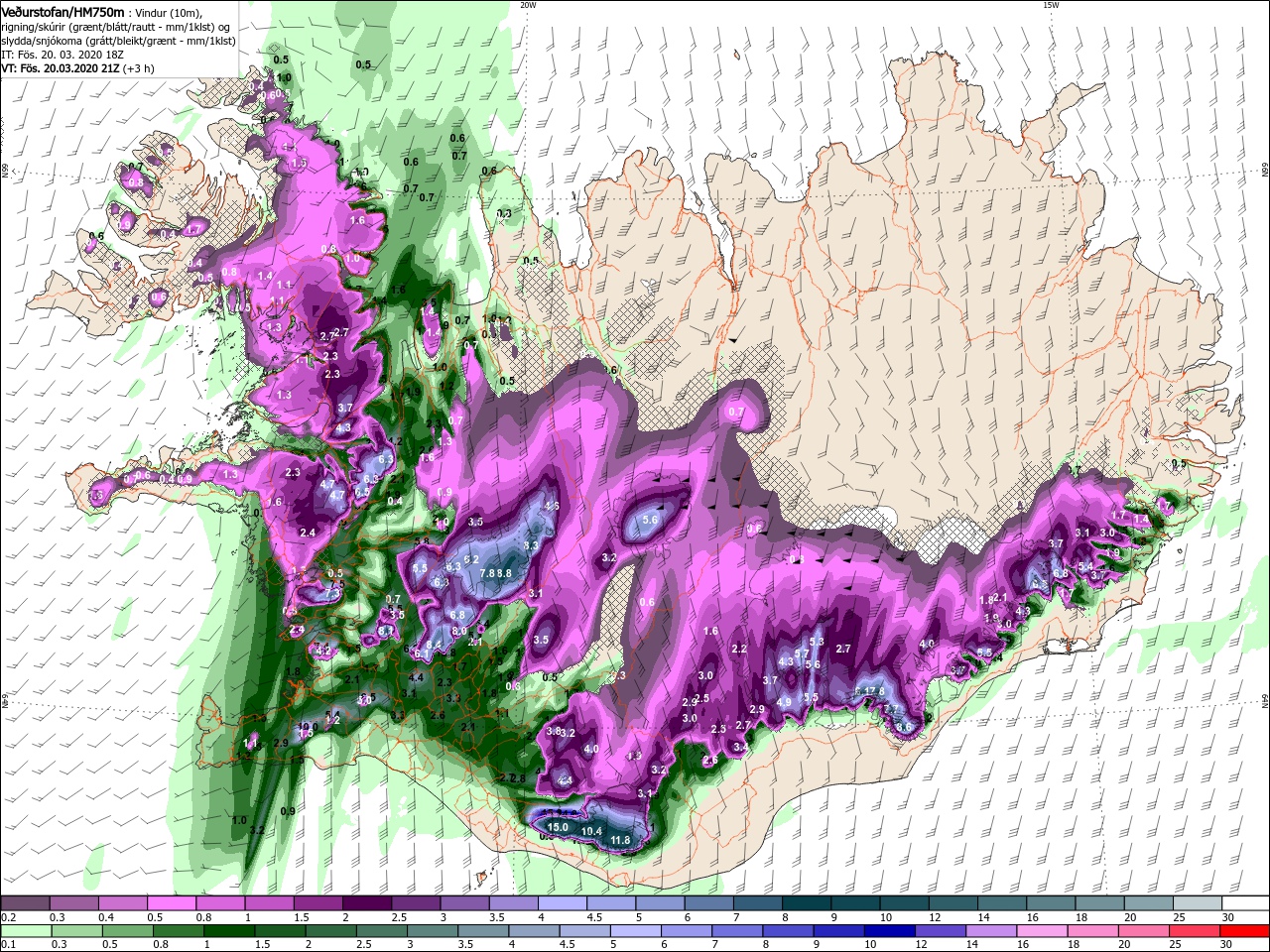The width and height of the screenshot is (1270, 952).
Task: Click the 'IT: Fös. 20. 03. 2020 18Z' line
Action: 63,55
